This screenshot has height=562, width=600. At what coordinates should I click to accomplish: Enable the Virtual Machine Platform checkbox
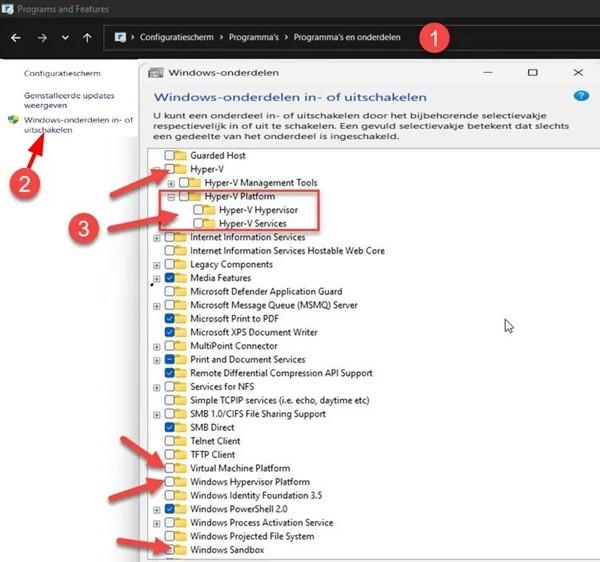170,468
